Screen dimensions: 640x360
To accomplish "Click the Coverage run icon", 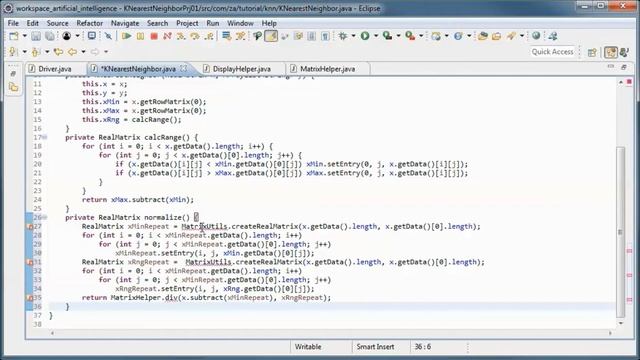I will [x=387, y=36].
